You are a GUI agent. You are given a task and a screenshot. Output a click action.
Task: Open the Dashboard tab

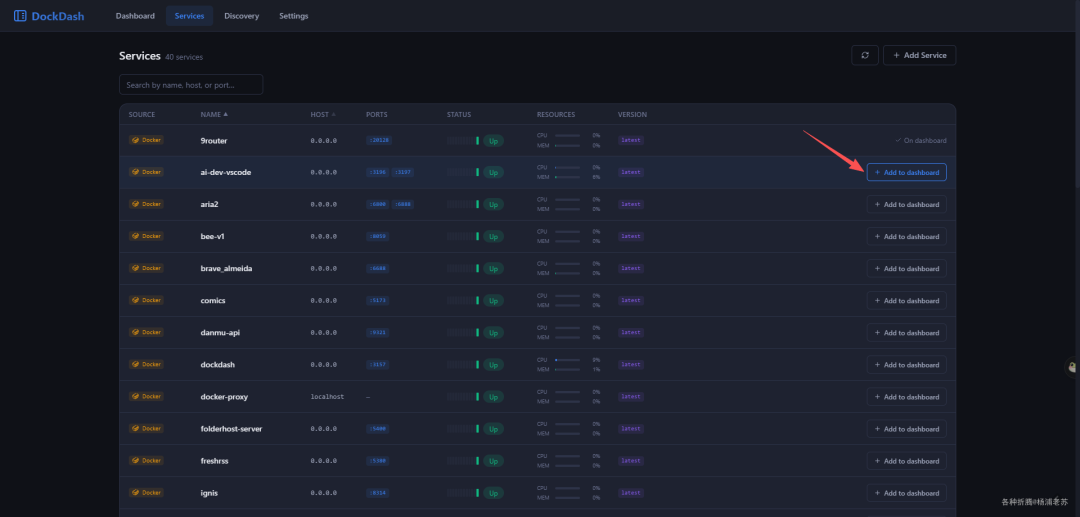[x=135, y=16]
